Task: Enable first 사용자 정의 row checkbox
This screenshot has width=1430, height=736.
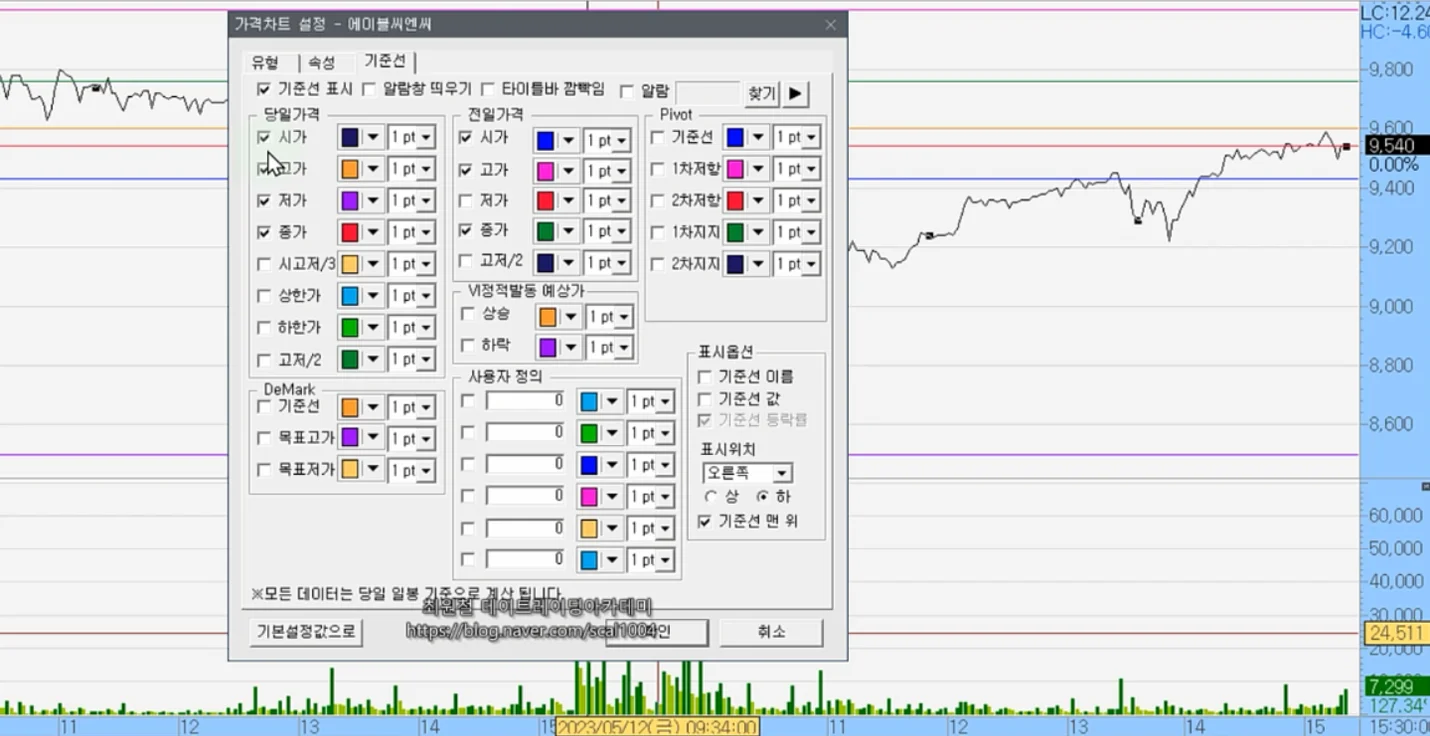Action: [x=467, y=401]
